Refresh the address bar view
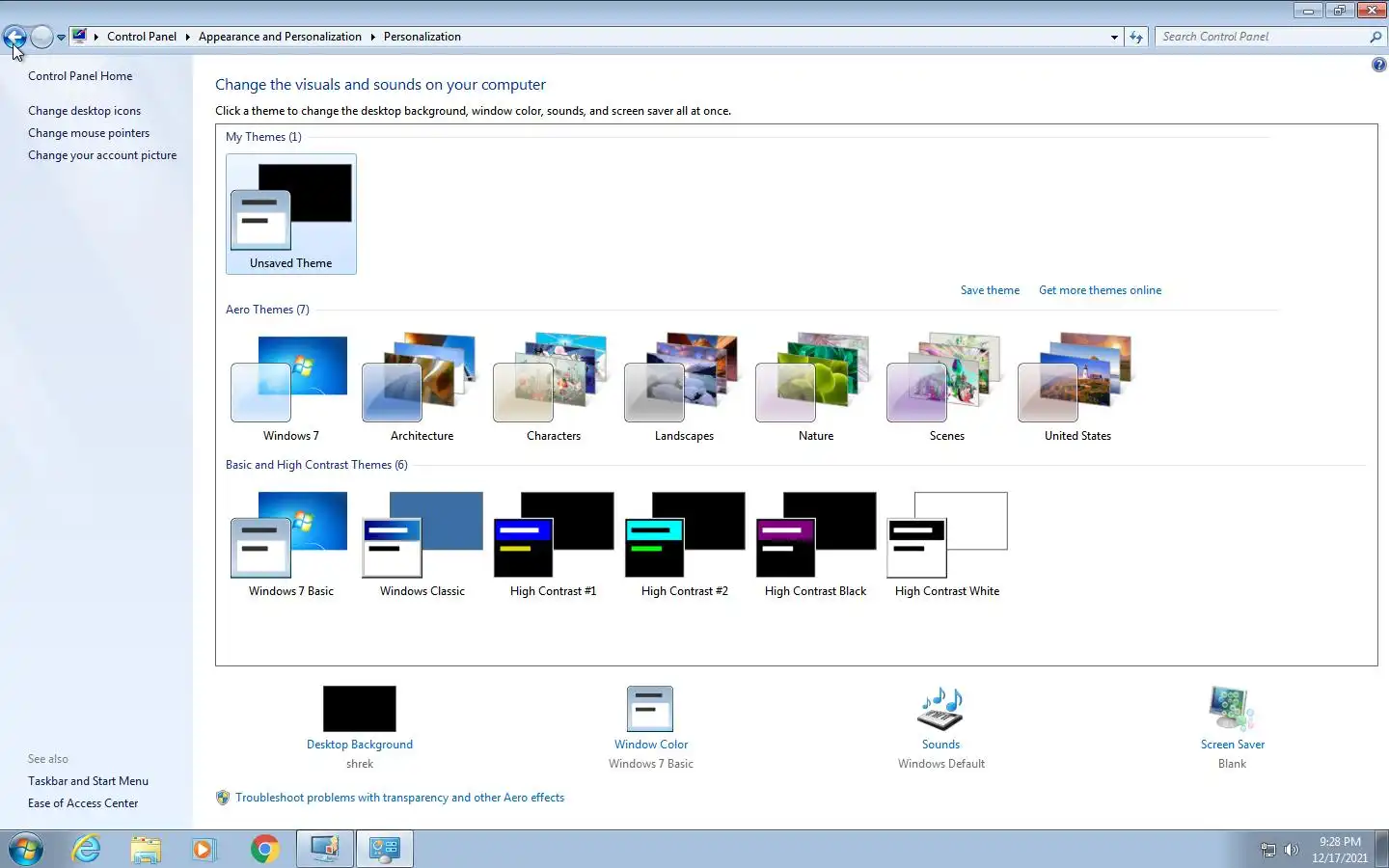 [x=1136, y=37]
